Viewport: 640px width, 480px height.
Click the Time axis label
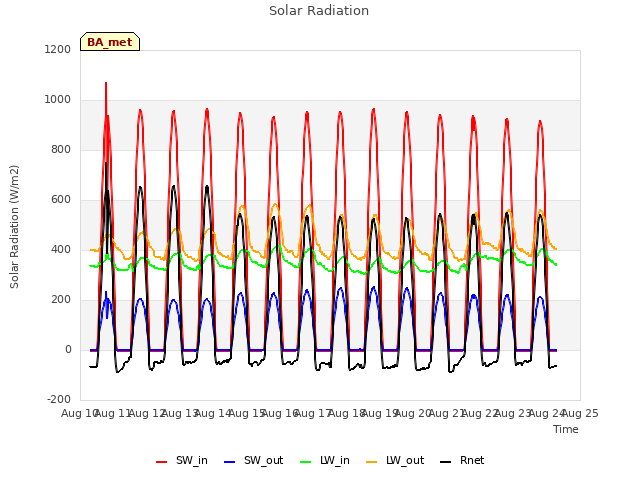click(566, 429)
